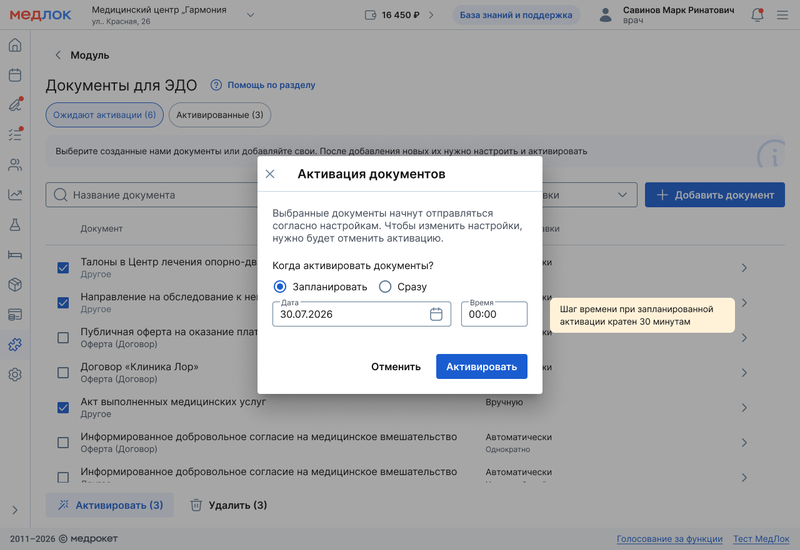800x550 pixels.
Task: Click the magic wand icon by Активировать (3)
Action: pyautogui.click(x=63, y=505)
